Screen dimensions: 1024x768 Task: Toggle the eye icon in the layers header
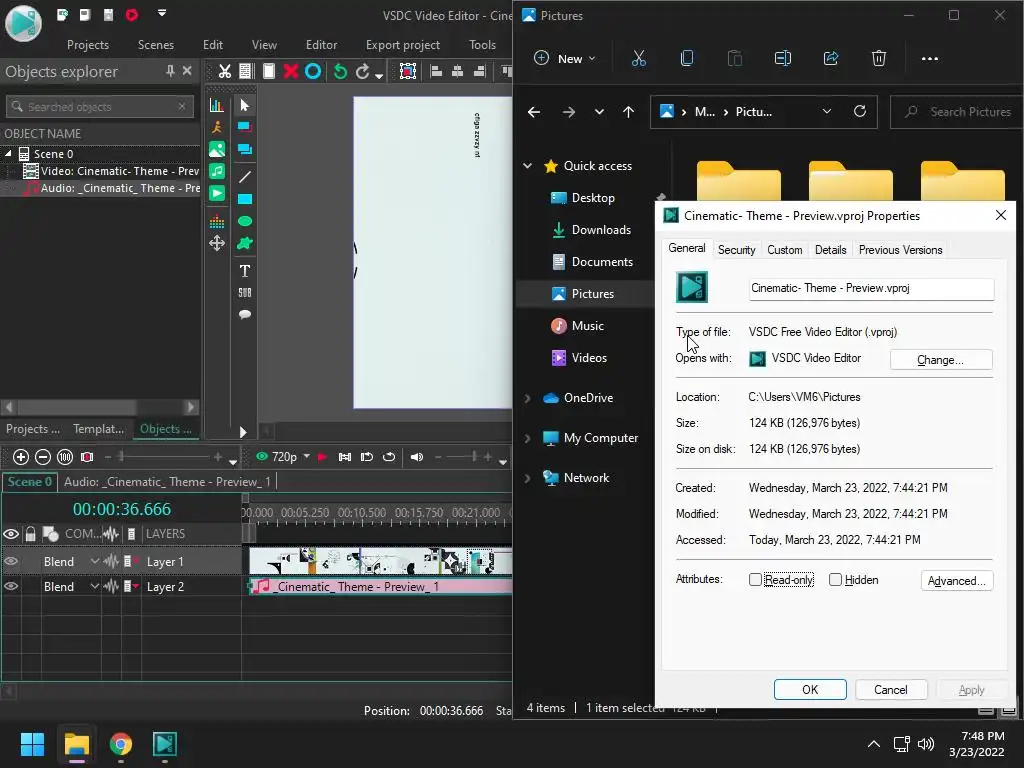coord(11,534)
